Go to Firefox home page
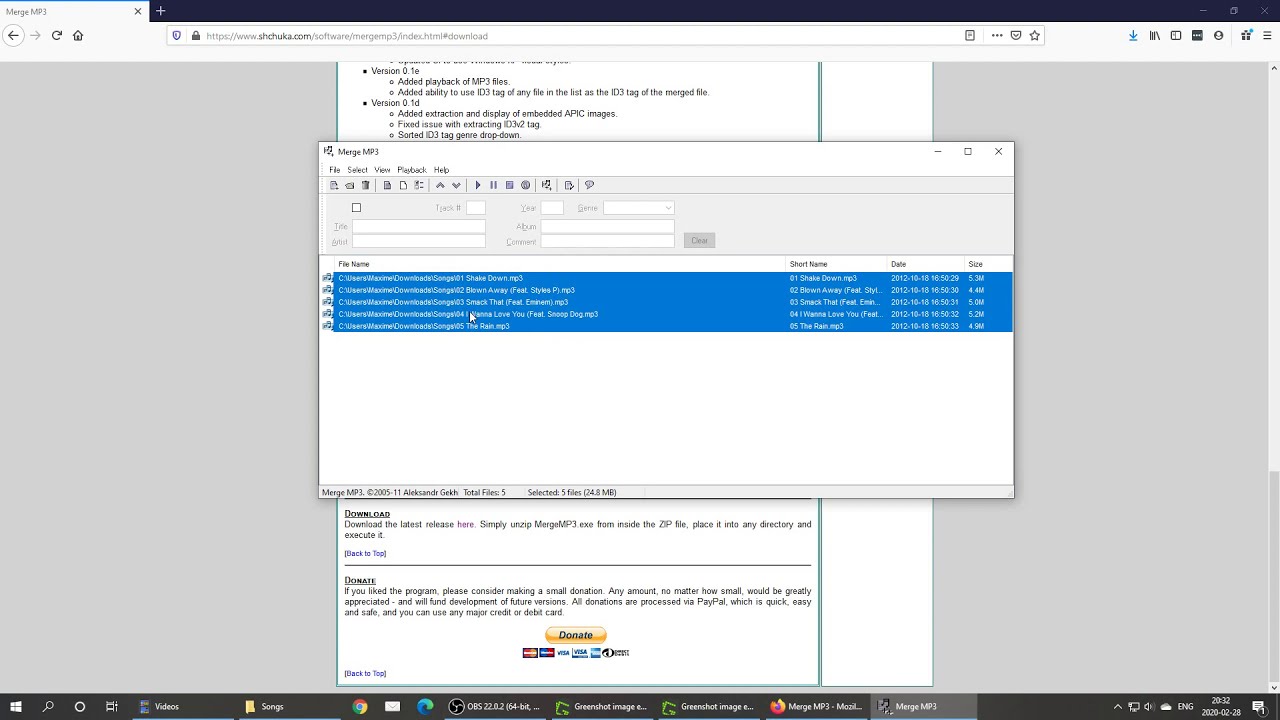Screen dimensions: 1280x720 [x=78, y=35]
